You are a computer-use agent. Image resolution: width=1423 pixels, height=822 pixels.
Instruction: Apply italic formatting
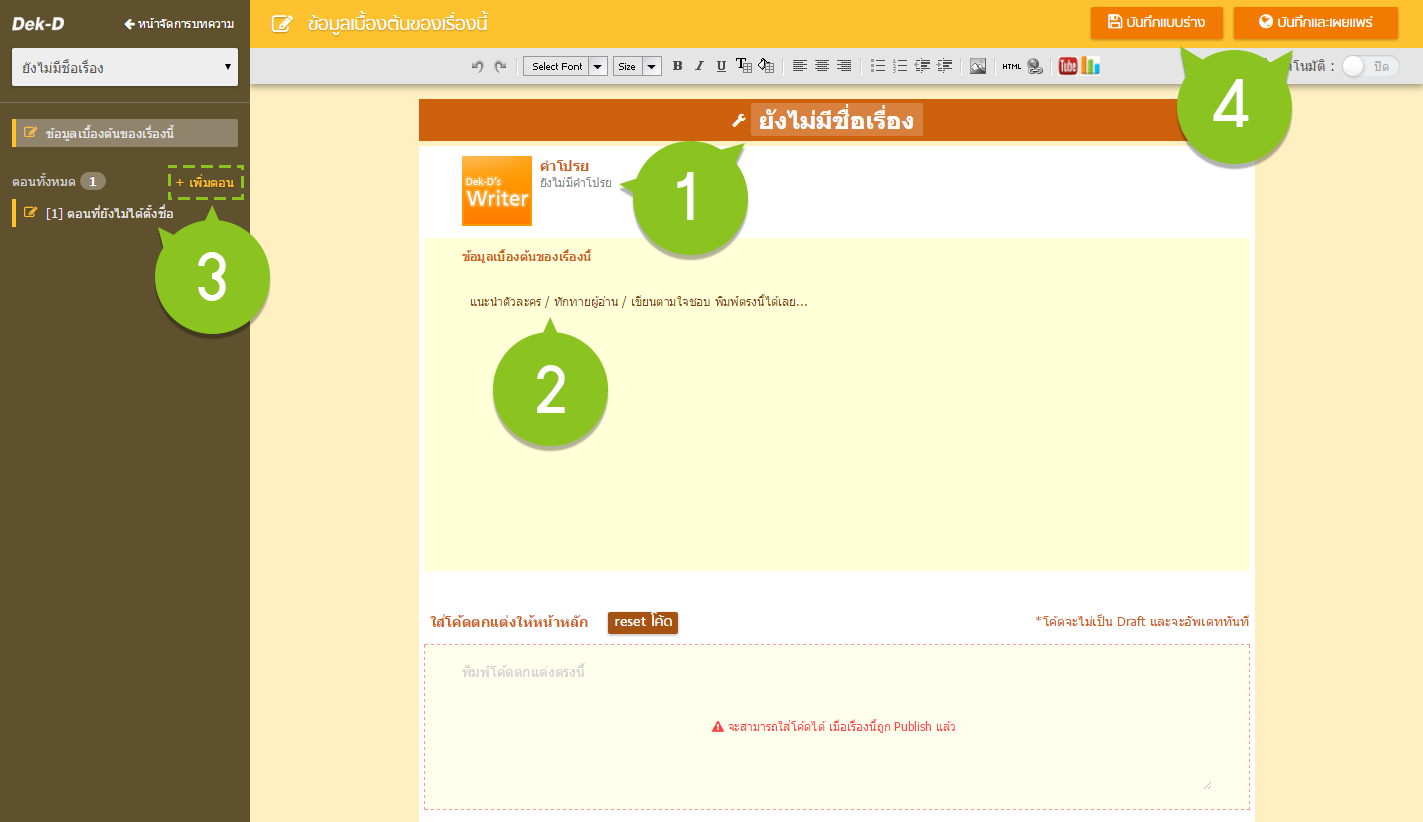click(x=699, y=65)
